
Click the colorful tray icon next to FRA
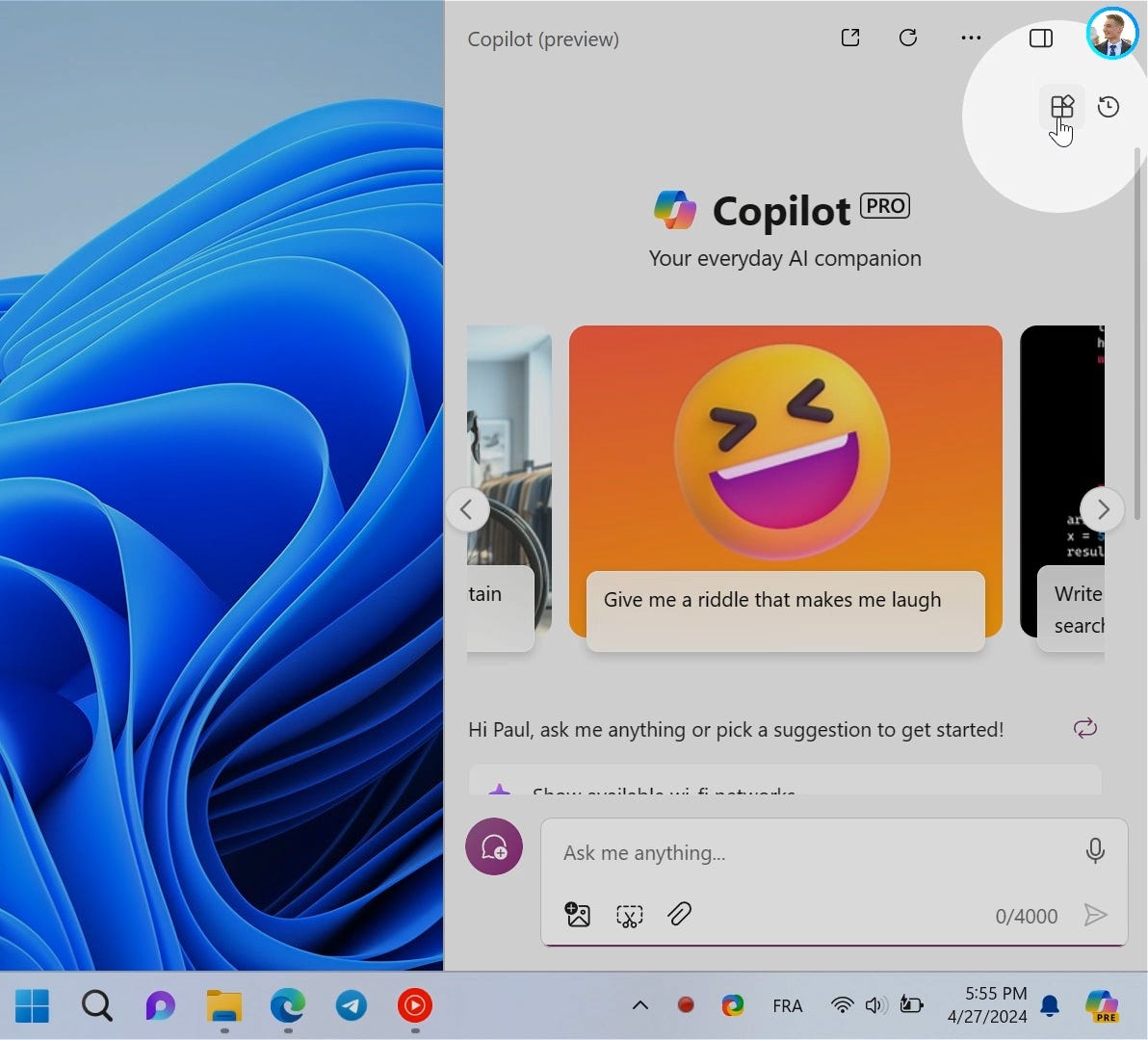click(x=732, y=1005)
